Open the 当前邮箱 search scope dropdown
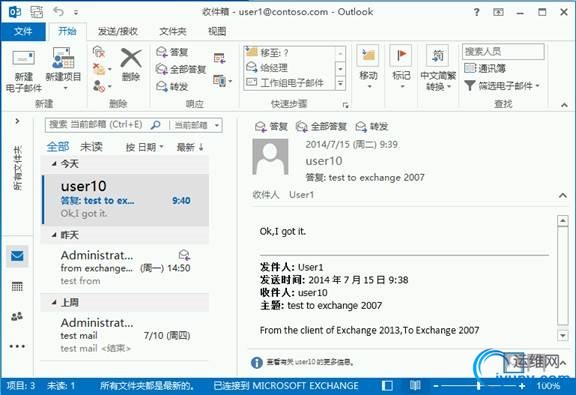576x395 pixels. (x=196, y=125)
